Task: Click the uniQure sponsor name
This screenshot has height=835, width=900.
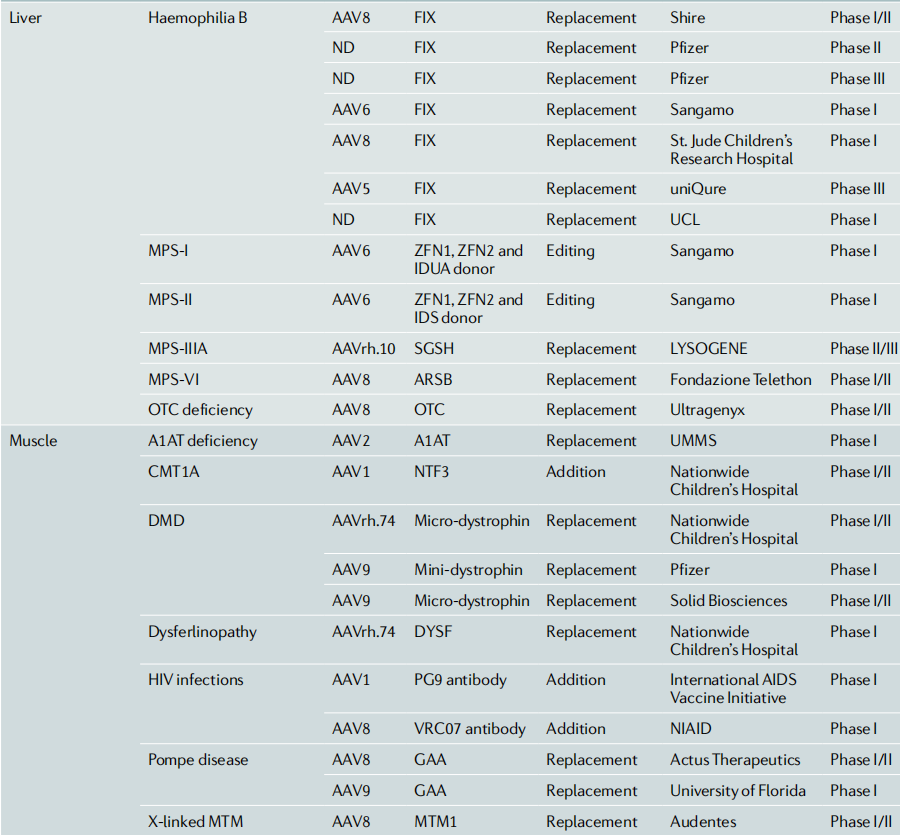Action: (x=698, y=189)
